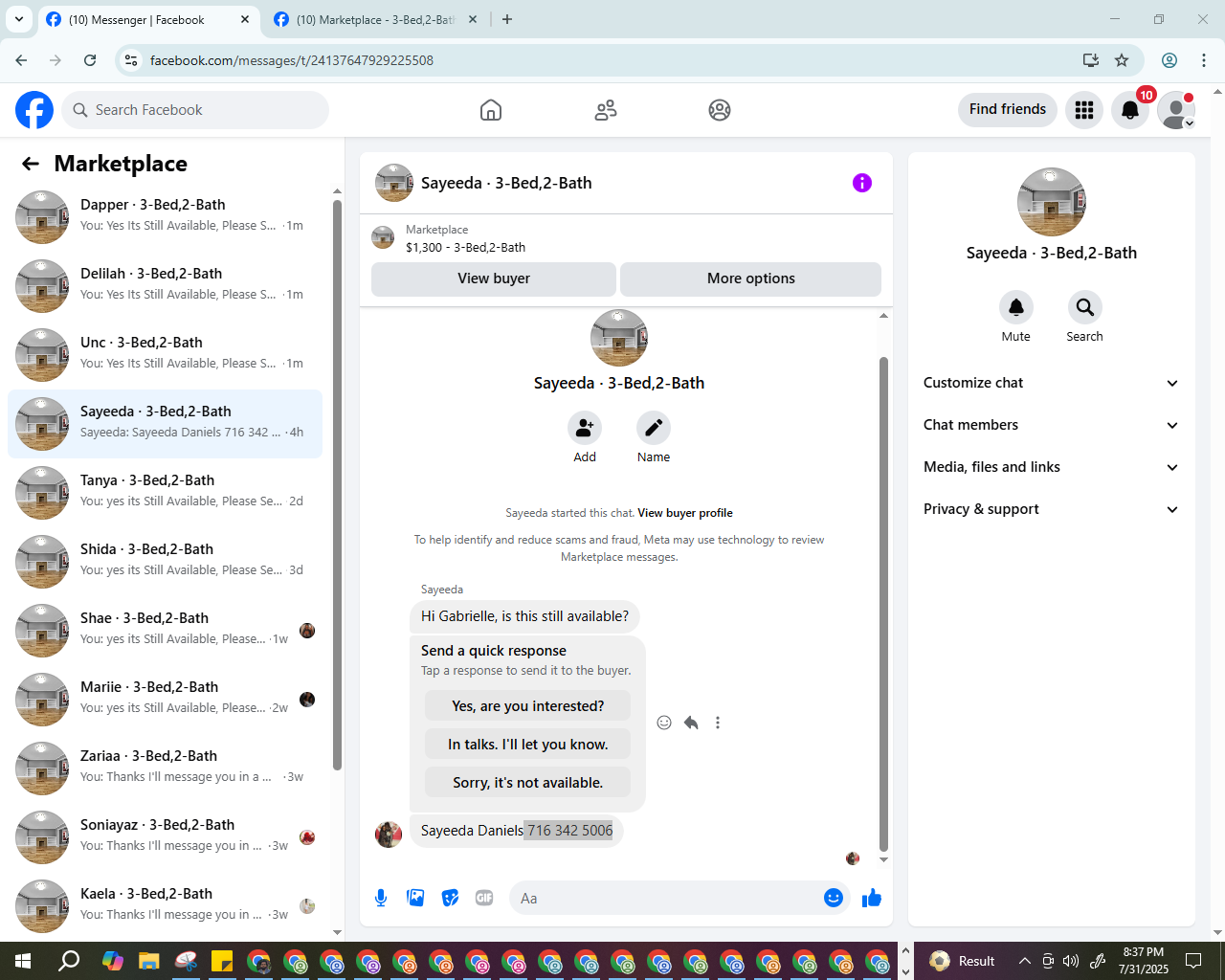The image size is (1225, 980).
Task: Search within the conversation
Action: (1085, 307)
